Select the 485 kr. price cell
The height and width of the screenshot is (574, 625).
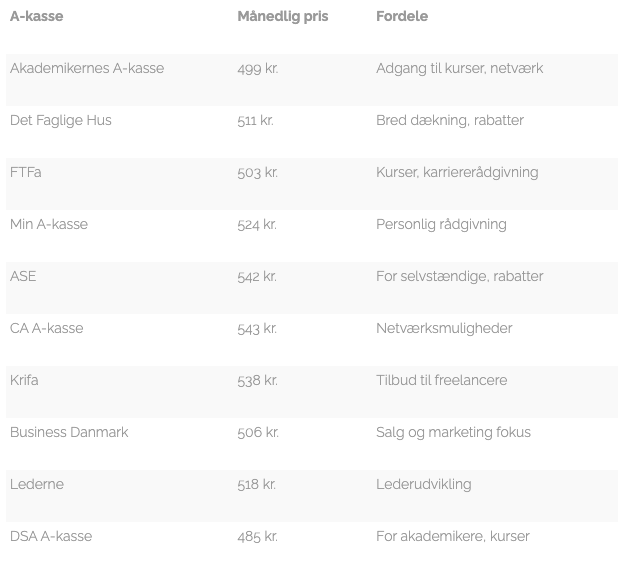click(257, 537)
